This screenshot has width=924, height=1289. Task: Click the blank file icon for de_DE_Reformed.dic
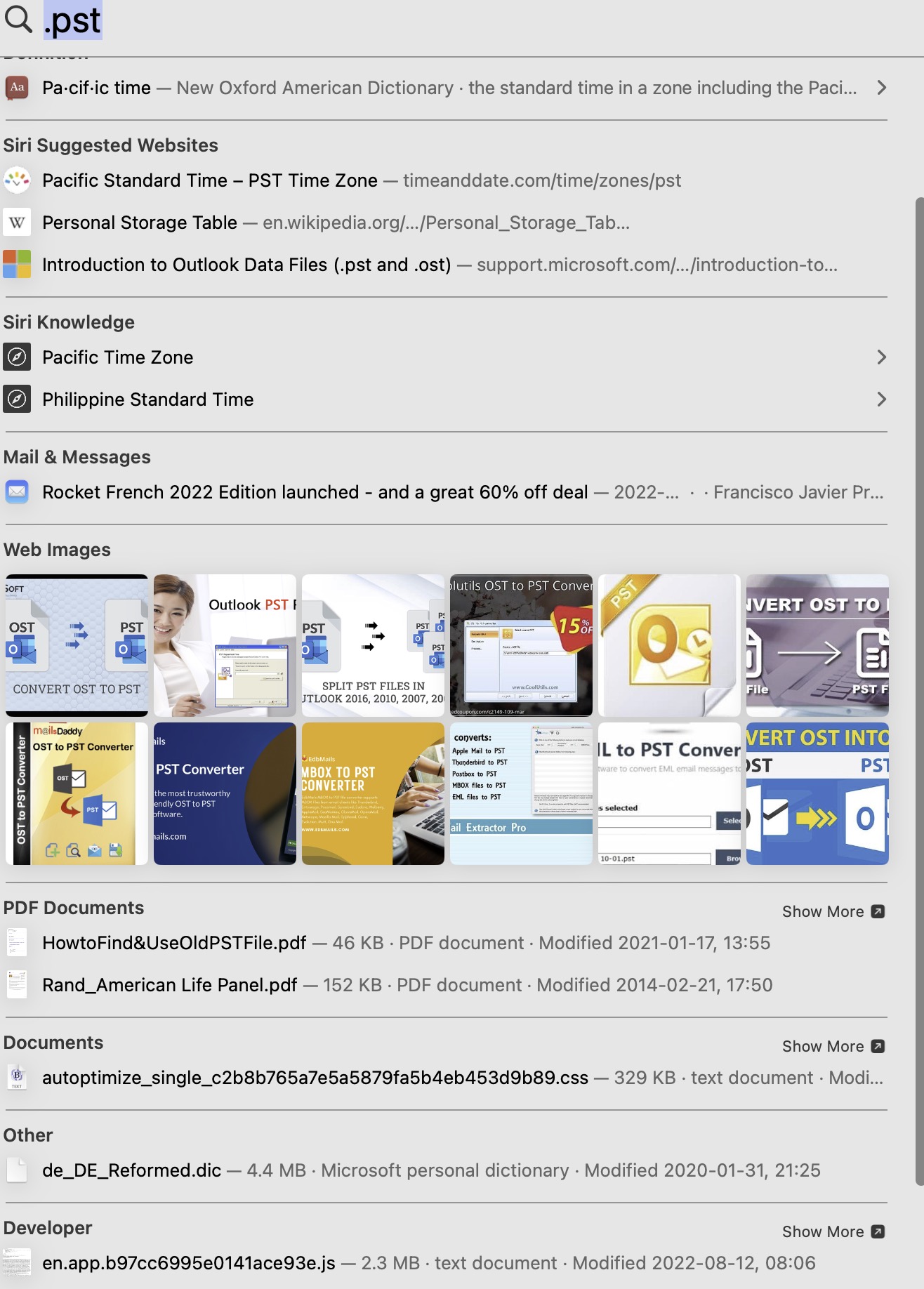coord(17,1170)
